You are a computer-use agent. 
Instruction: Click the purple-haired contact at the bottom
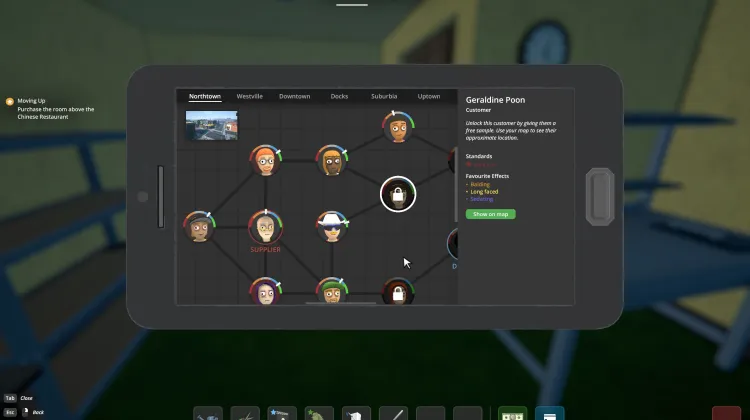tap(265, 292)
